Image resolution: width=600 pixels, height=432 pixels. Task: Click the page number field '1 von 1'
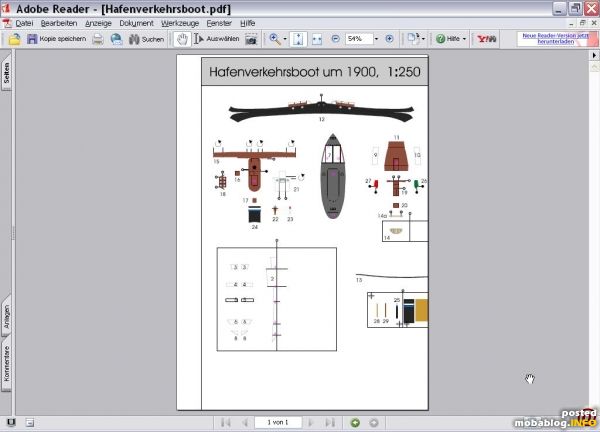click(x=278, y=422)
